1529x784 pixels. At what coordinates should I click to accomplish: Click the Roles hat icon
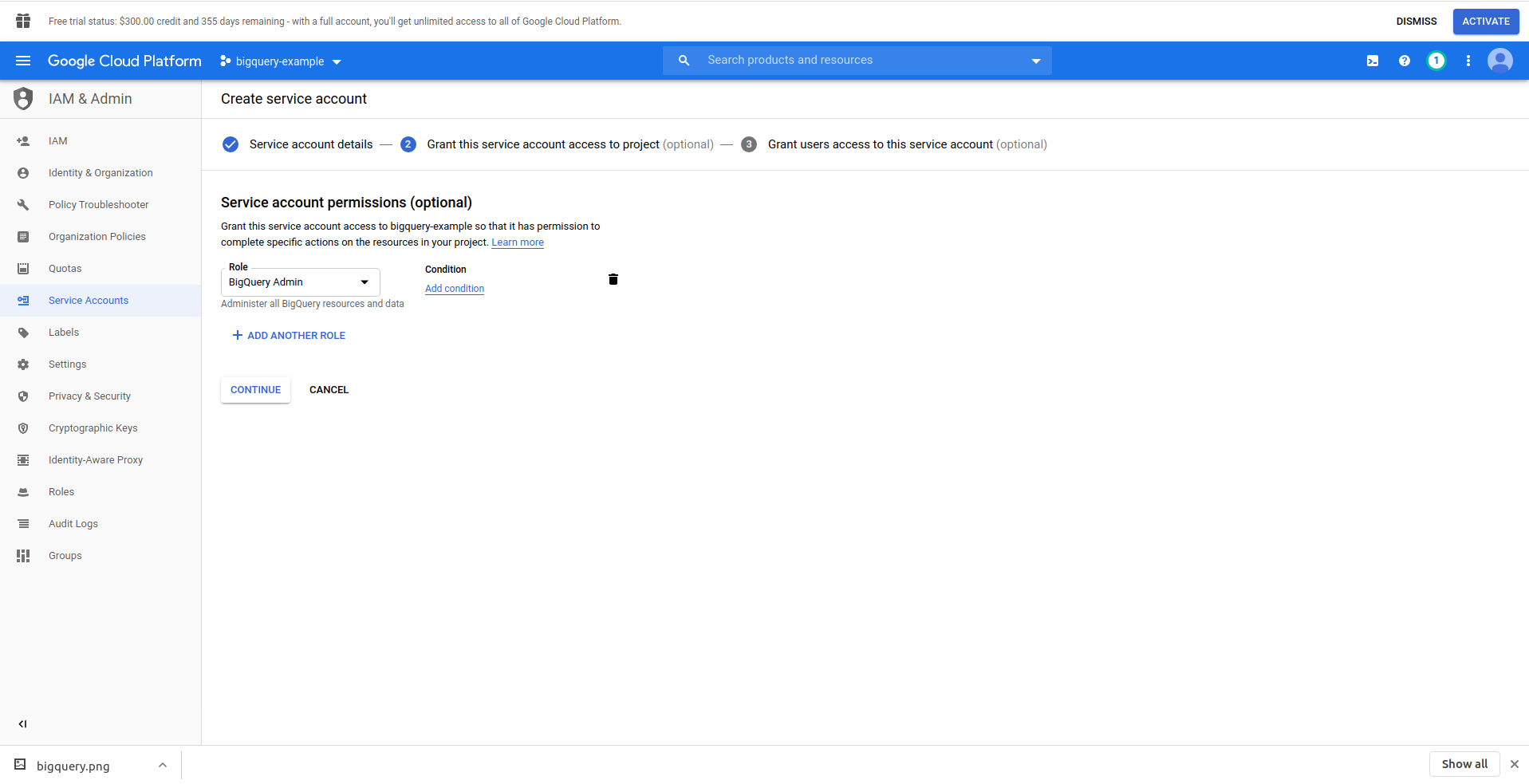23,492
